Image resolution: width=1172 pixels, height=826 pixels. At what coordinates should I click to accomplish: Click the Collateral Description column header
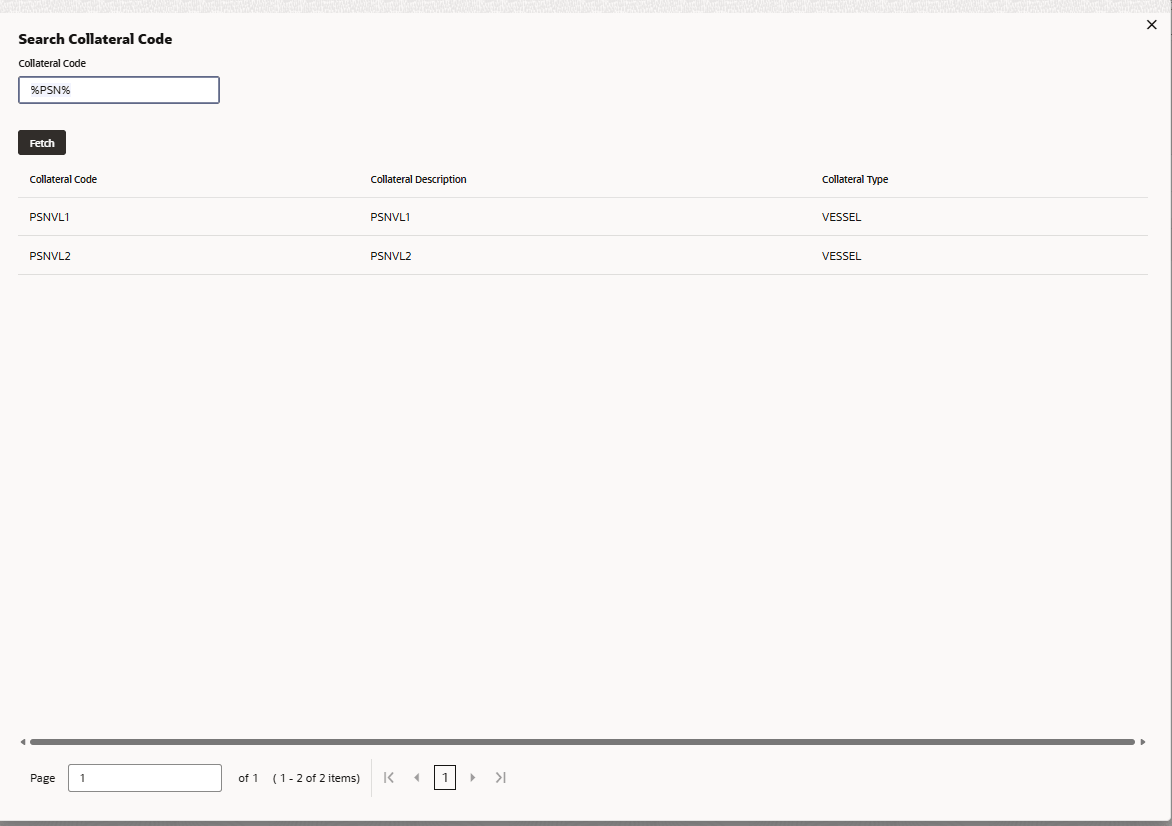419,179
